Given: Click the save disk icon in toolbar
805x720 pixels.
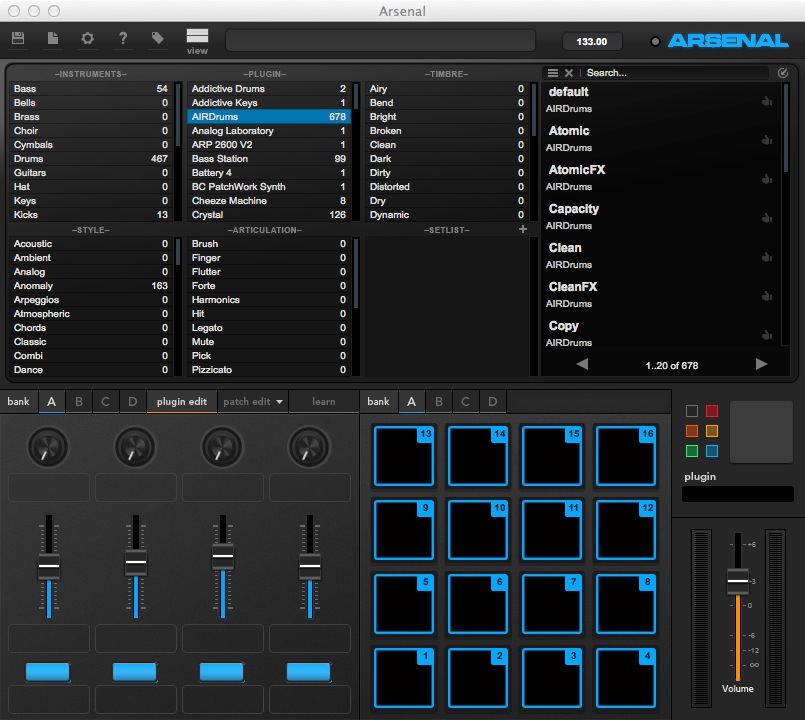Looking at the screenshot, I should pyautogui.click(x=18, y=38).
